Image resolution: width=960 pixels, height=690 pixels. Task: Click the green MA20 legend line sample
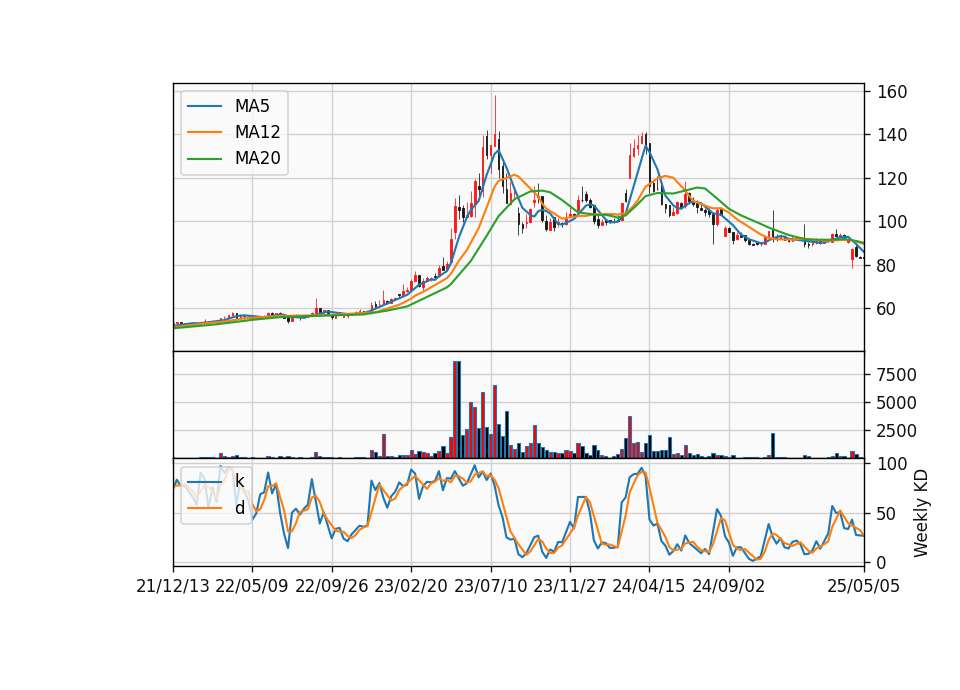(204, 159)
